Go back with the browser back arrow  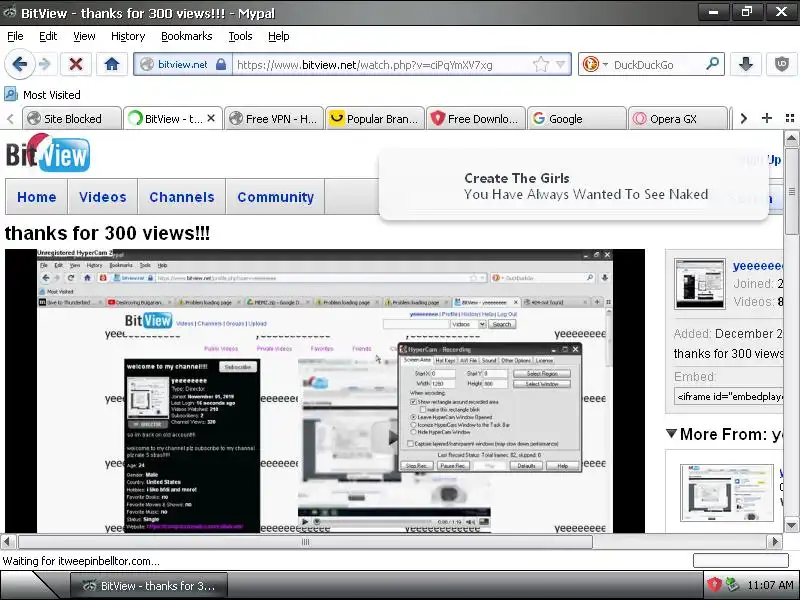point(19,64)
